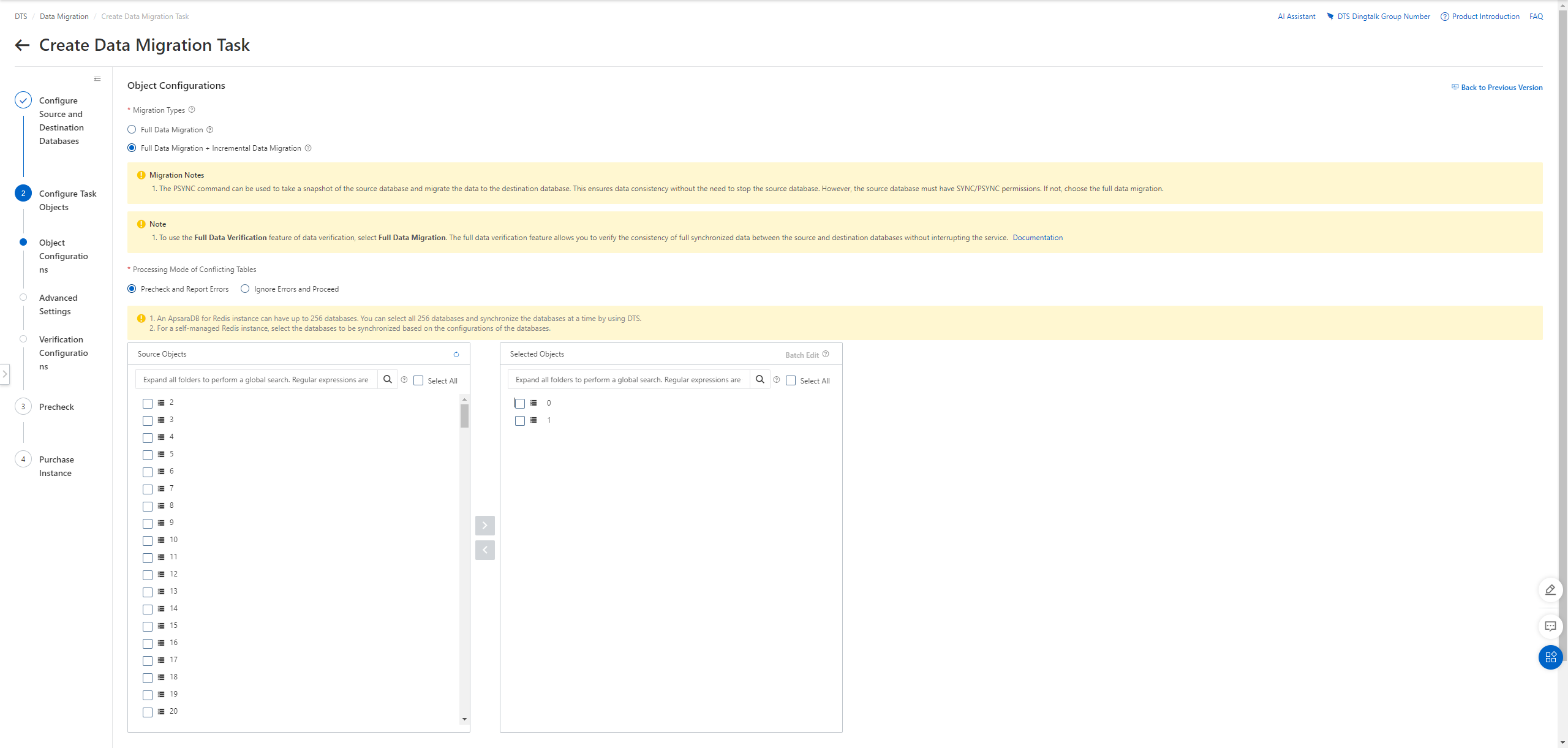Image resolution: width=1568 pixels, height=748 pixels.
Task: Click the Selected Objects search magnifier icon
Action: pos(759,380)
